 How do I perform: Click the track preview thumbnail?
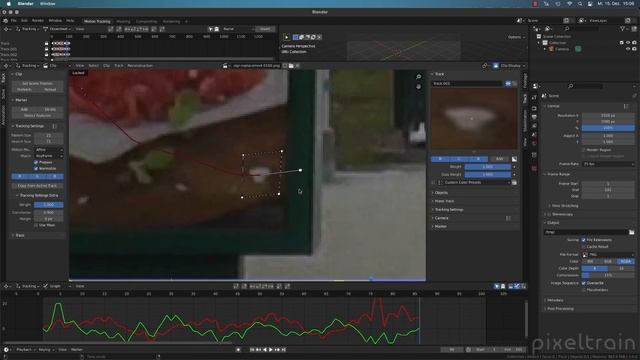474,119
